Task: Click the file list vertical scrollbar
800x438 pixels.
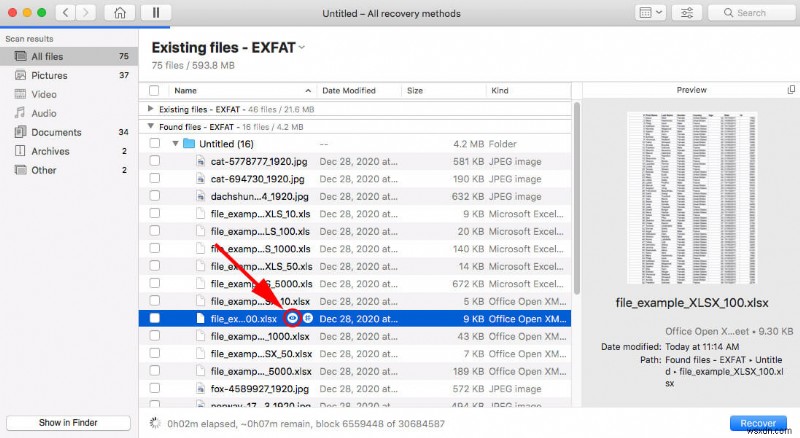Action: [577, 198]
